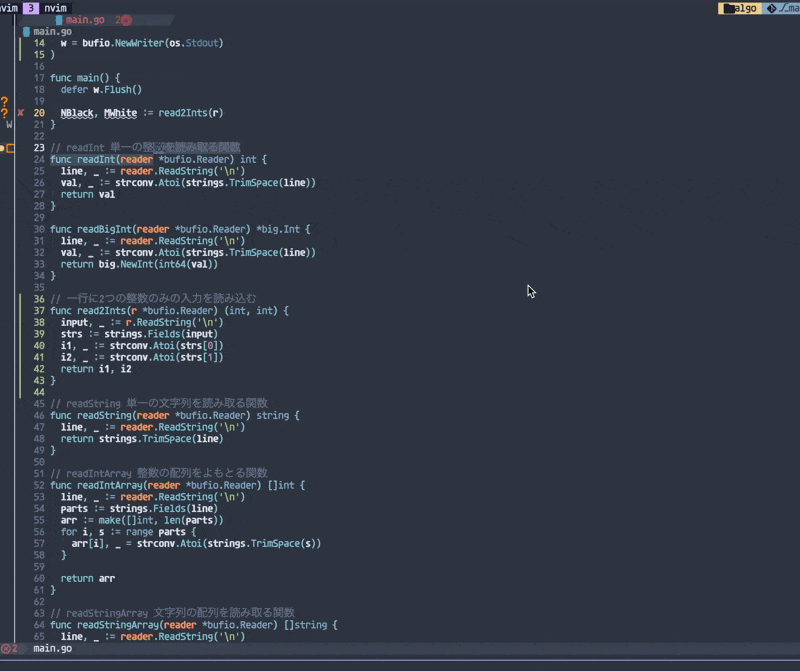
Task: Click the 'defer w.Flush()' statement
Action: coord(101,90)
